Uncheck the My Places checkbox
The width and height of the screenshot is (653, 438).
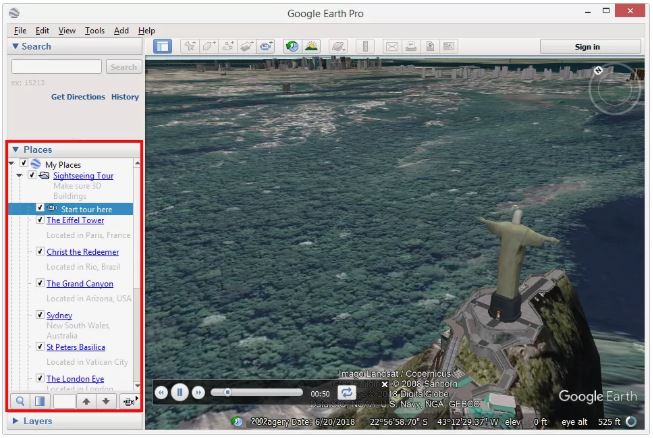point(24,163)
